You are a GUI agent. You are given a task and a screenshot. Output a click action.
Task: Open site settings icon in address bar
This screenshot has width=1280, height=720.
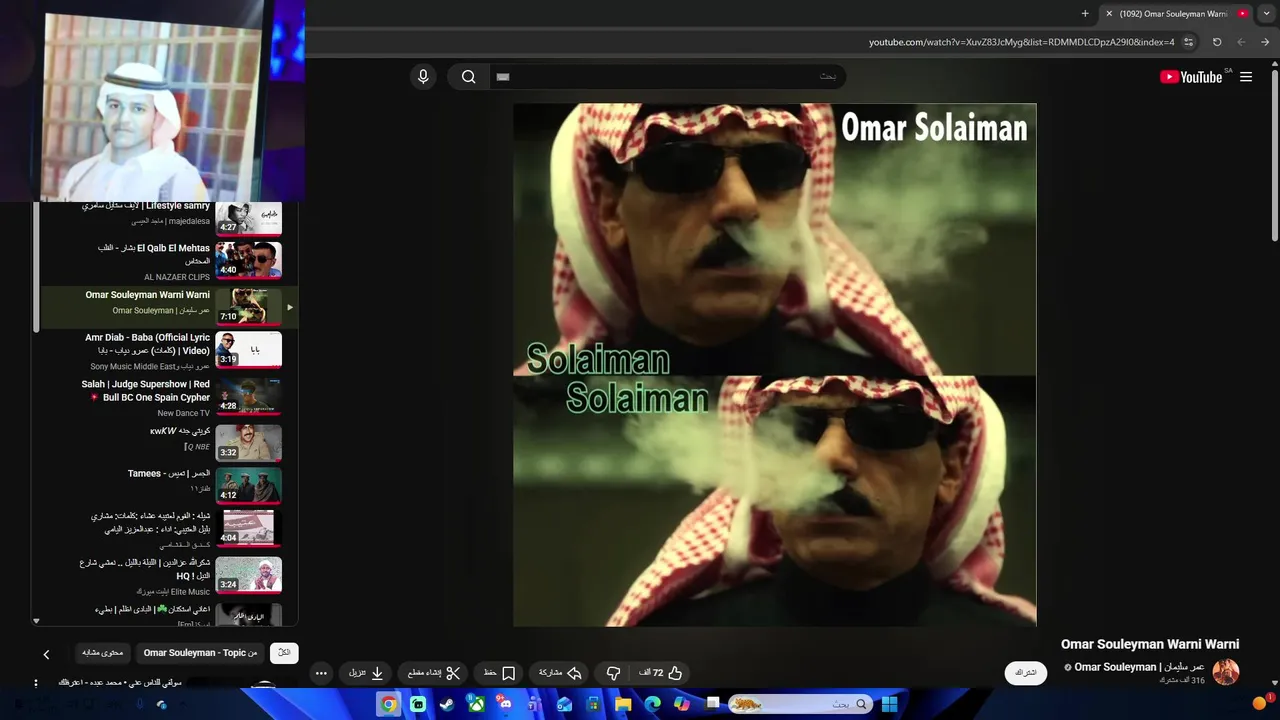(x=1188, y=42)
